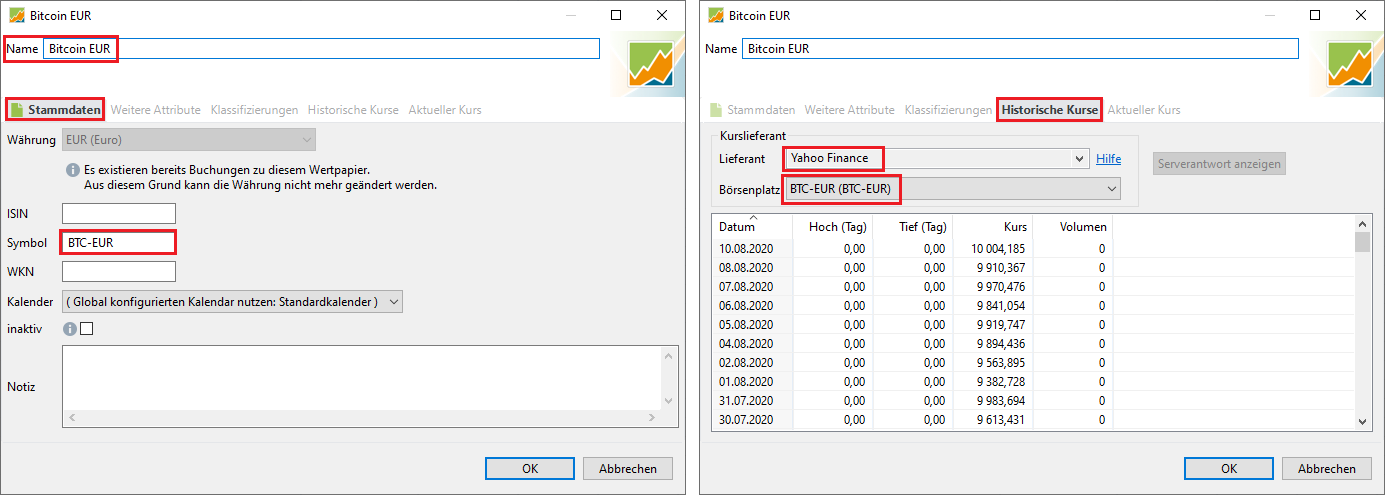Click the Hilfe link
This screenshot has height=495, width=1385.
pyautogui.click(x=1108, y=158)
